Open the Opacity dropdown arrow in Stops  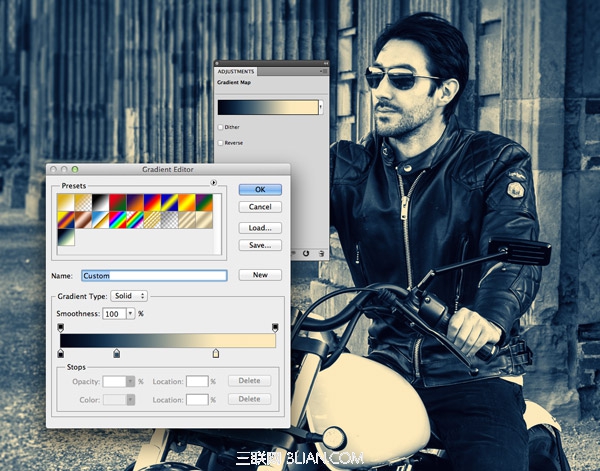(x=130, y=381)
